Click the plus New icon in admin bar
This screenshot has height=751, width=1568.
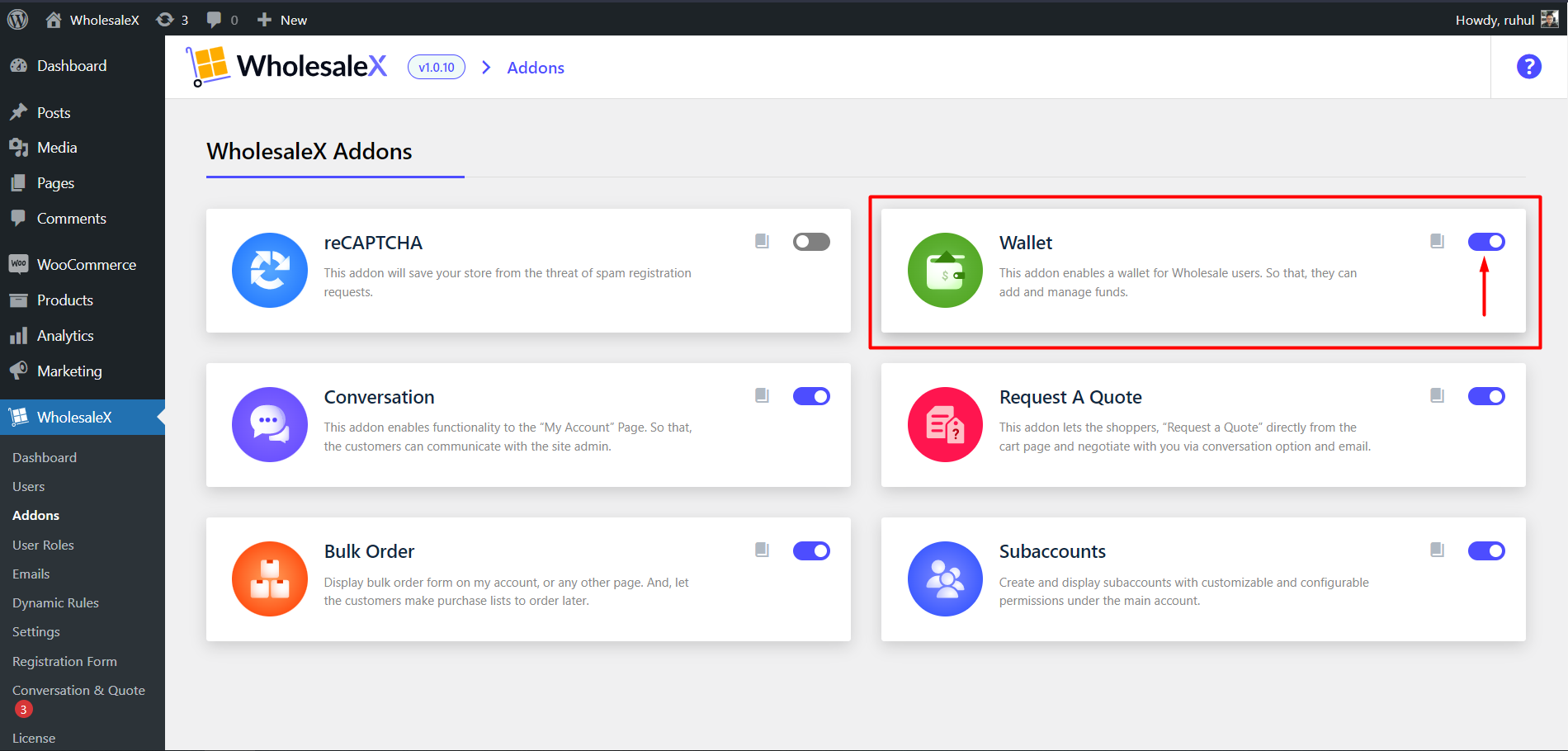264,20
